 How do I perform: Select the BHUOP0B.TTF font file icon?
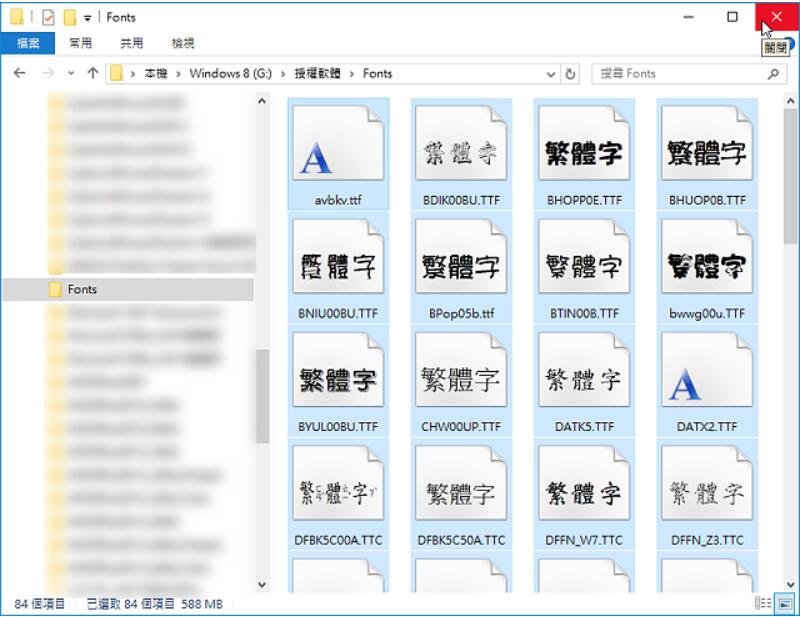[x=707, y=143]
